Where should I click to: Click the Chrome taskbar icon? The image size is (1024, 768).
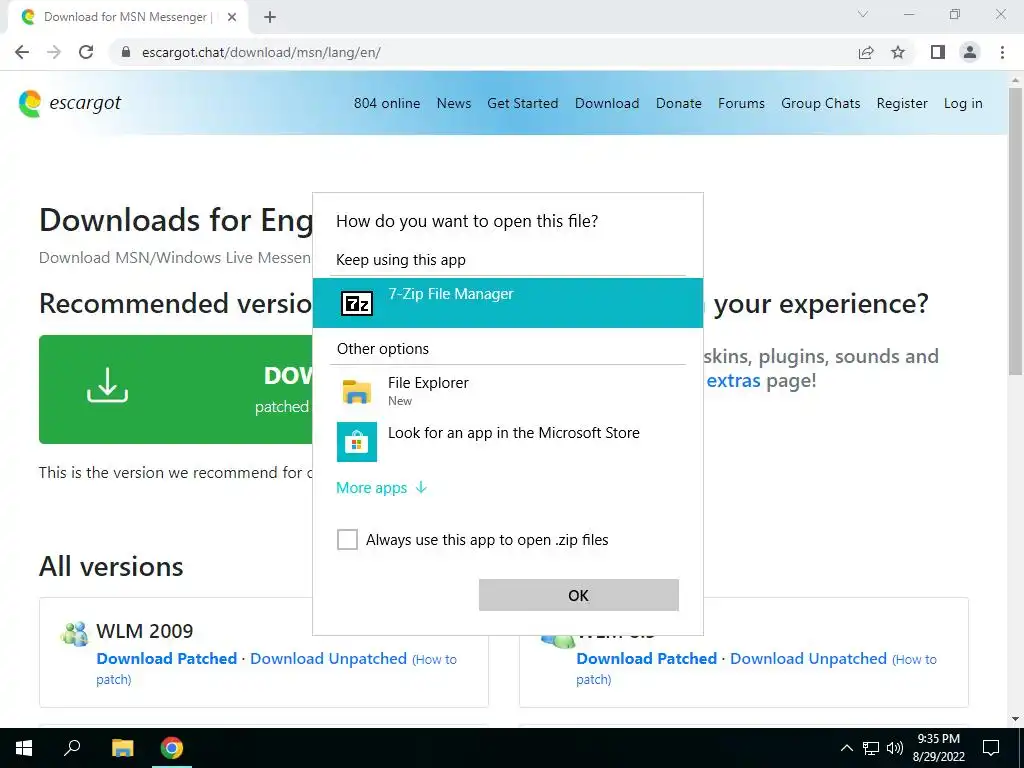[172, 748]
